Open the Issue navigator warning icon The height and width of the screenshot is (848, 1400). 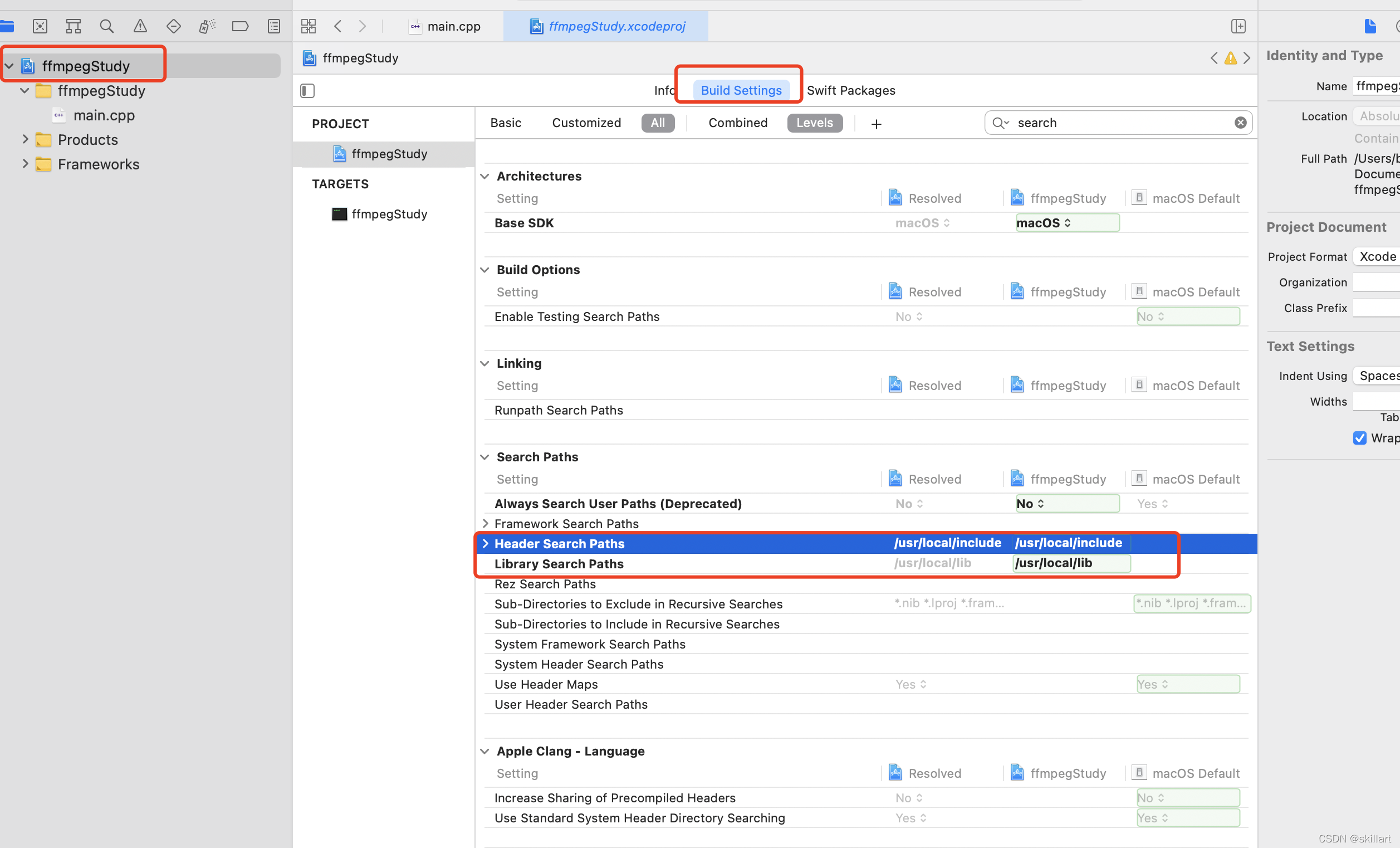[x=139, y=26]
